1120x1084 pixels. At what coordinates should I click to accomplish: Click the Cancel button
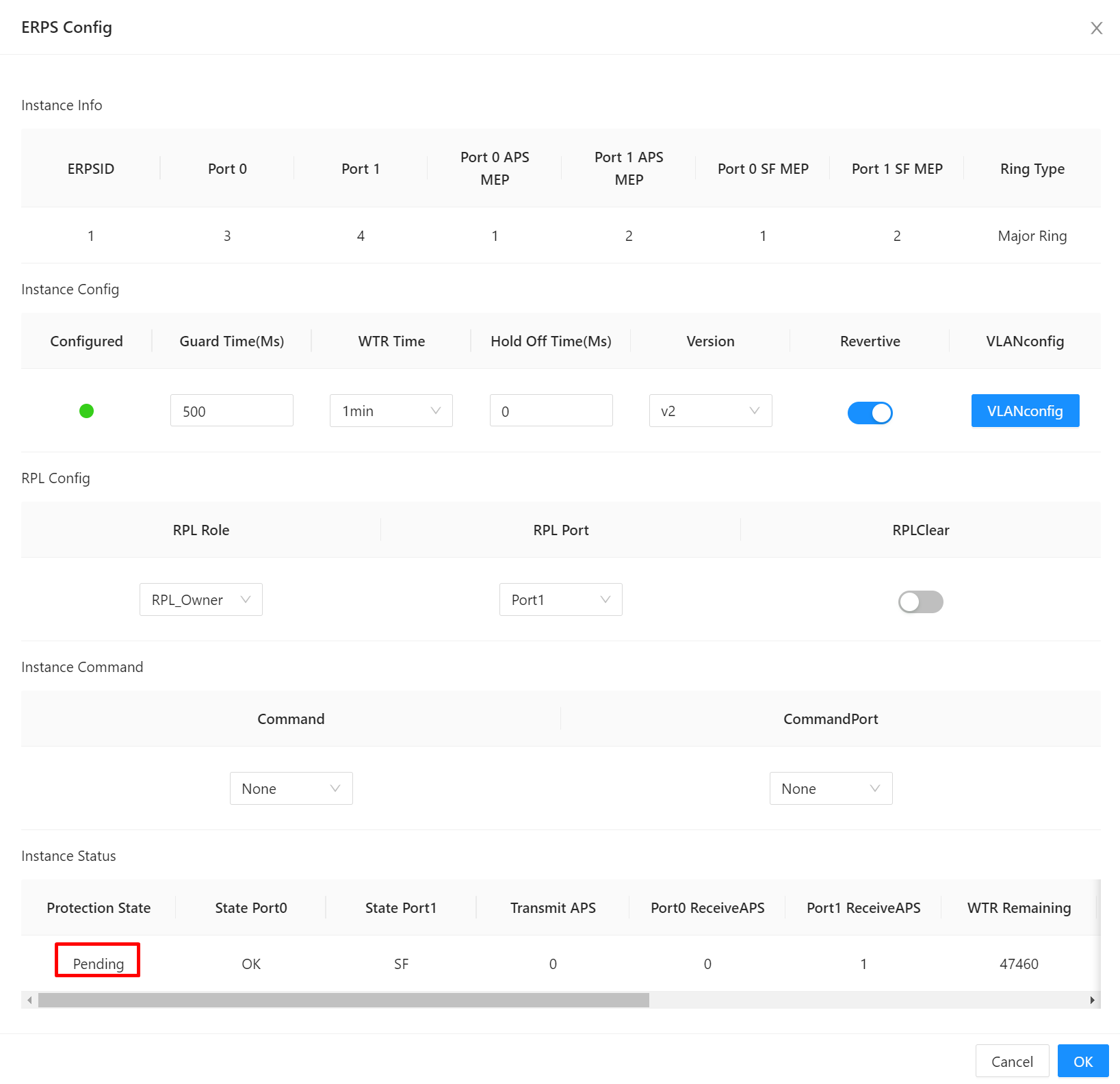pos(1012,1061)
